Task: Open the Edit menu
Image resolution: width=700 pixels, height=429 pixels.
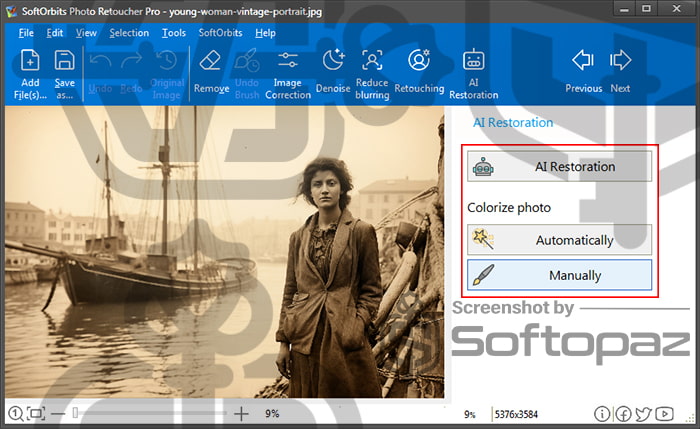Action: click(x=55, y=33)
